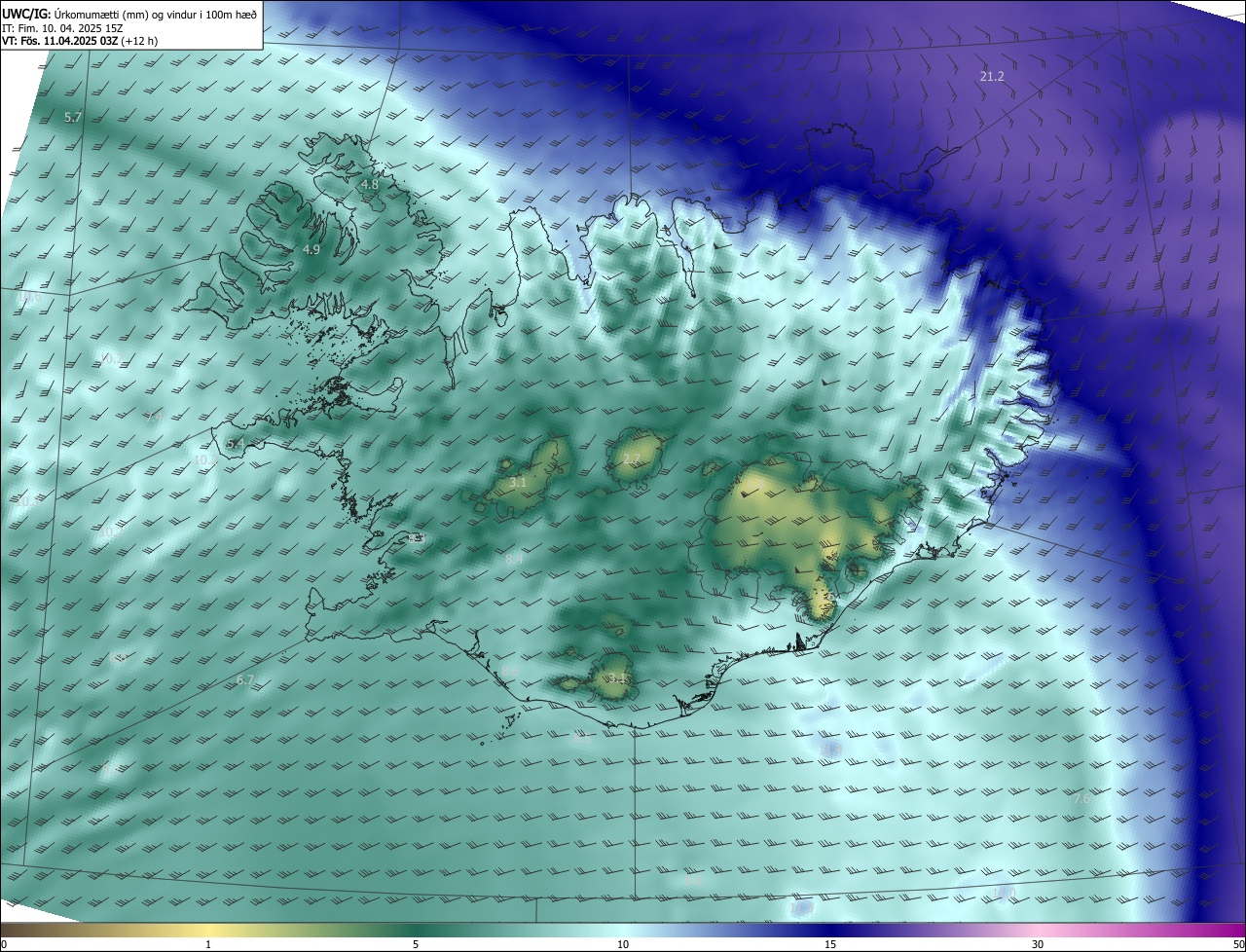Click the map title 'Úrkomumætti (mm) og vindur í 100m hæð'
This screenshot has width=1246, height=952.
click(155, 14)
